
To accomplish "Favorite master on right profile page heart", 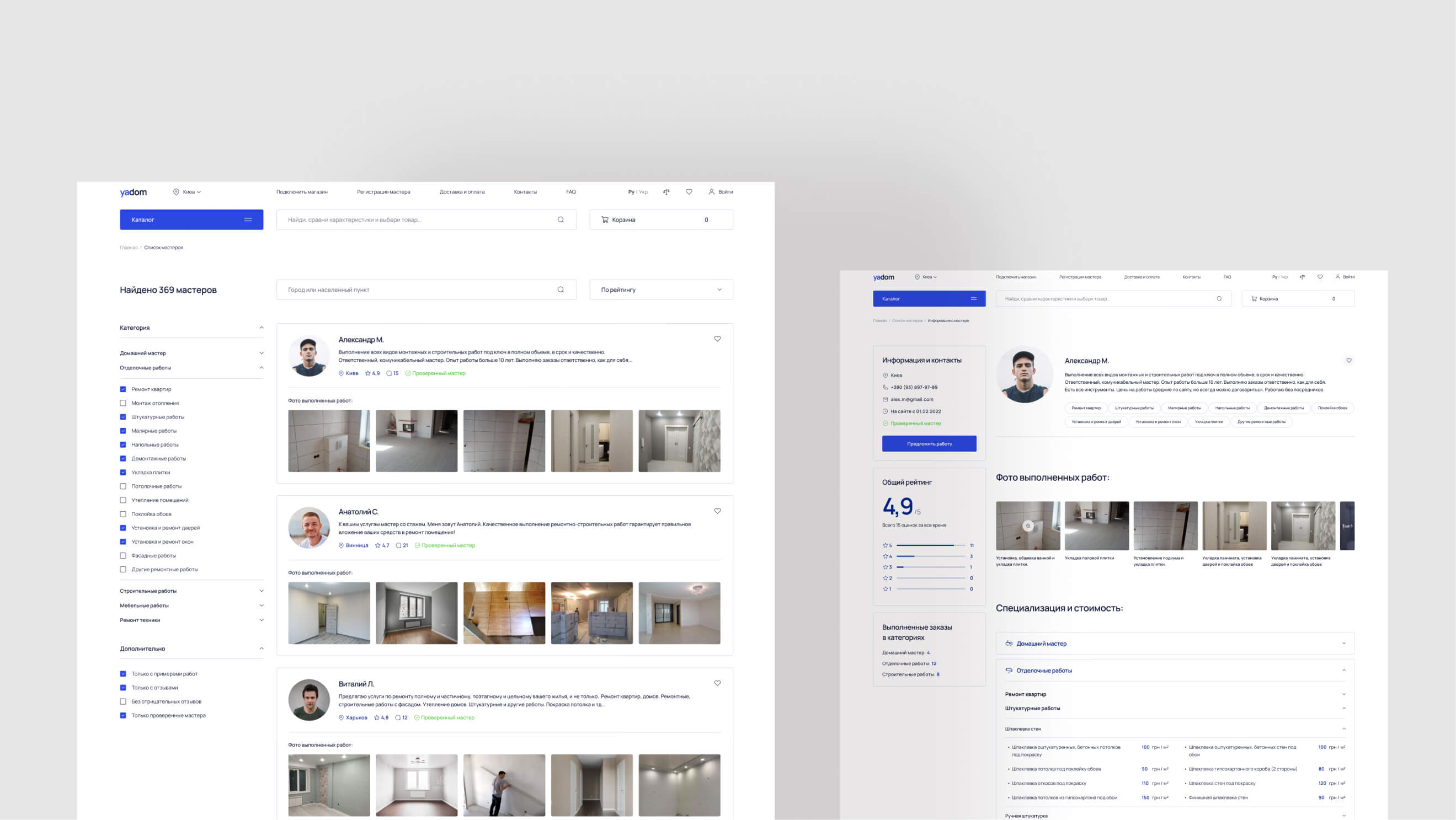I will tap(1348, 360).
